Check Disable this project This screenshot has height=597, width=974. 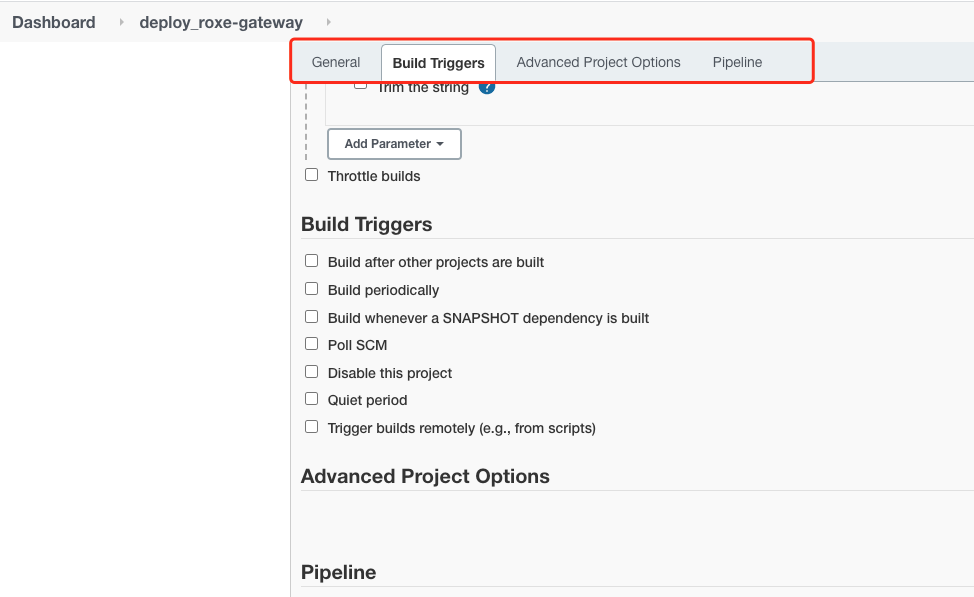click(311, 372)
